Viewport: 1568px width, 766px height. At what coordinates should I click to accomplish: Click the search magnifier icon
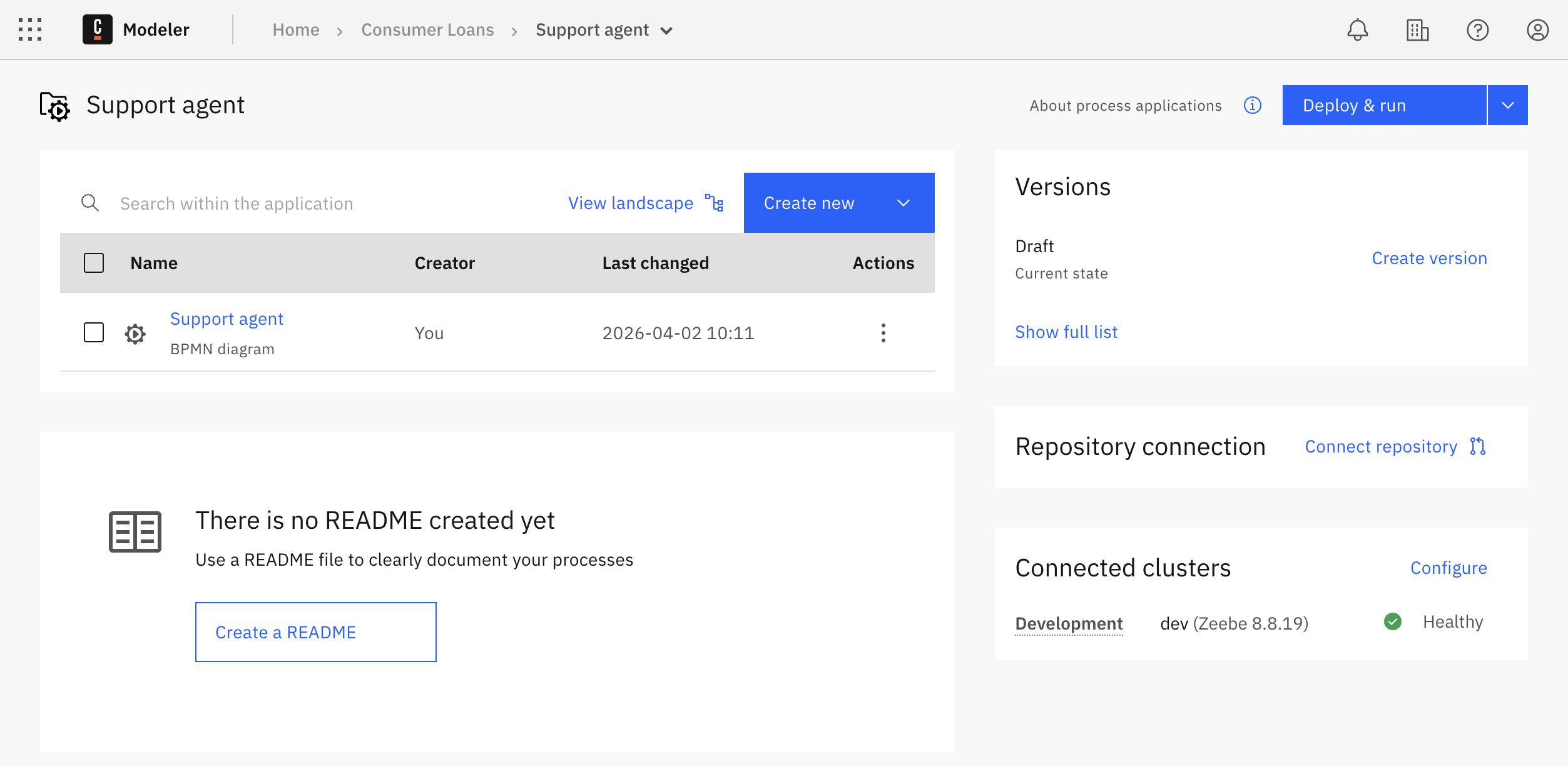coord(90,203)
